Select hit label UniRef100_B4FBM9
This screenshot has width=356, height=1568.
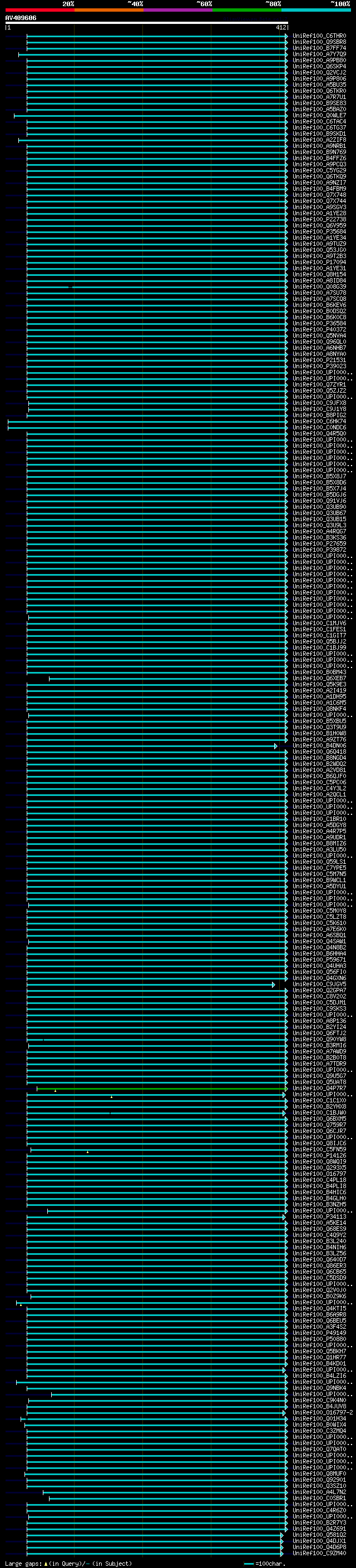[x=319, y=189]
